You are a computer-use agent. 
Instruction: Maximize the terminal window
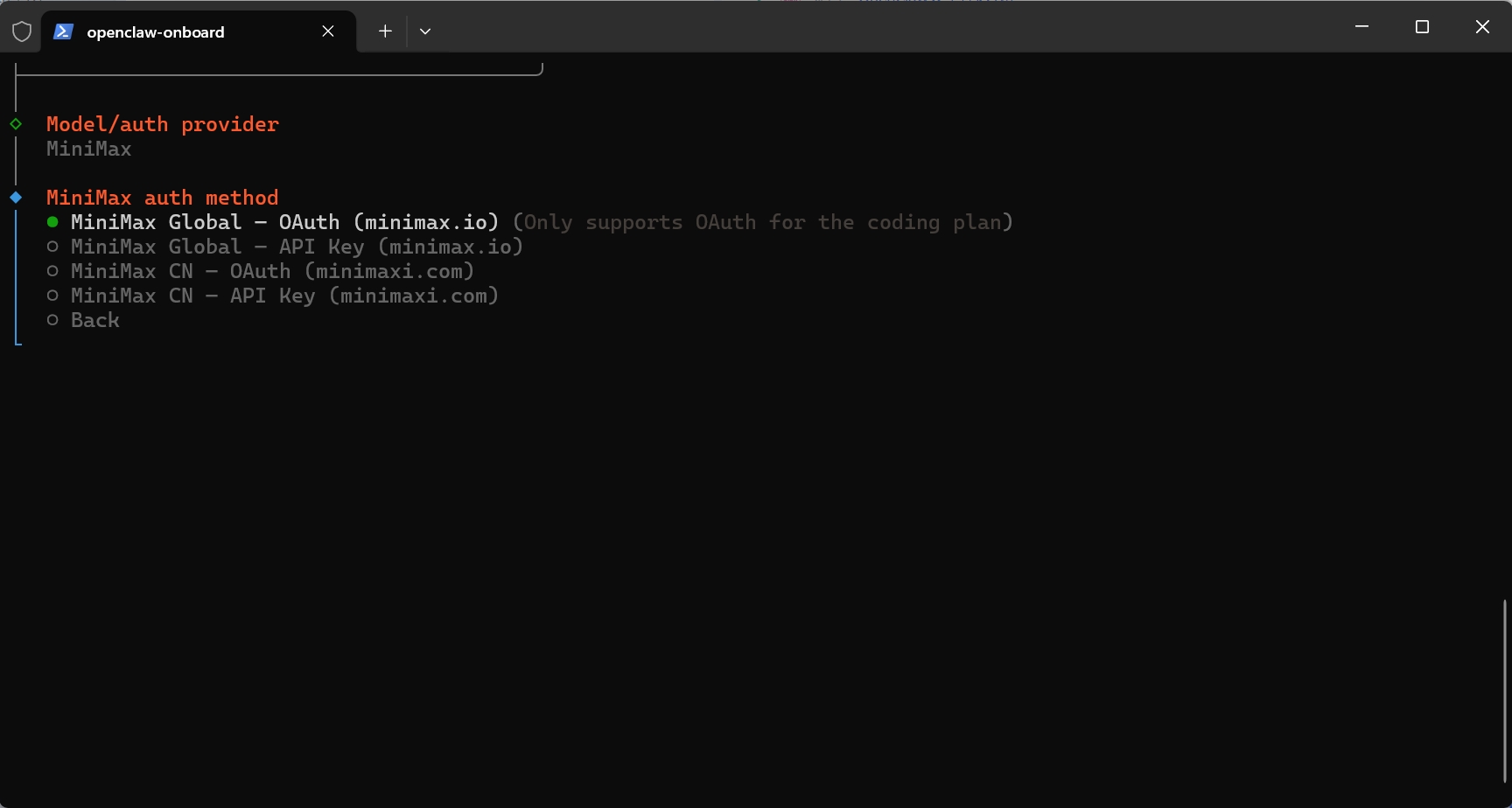point(1422,27)
